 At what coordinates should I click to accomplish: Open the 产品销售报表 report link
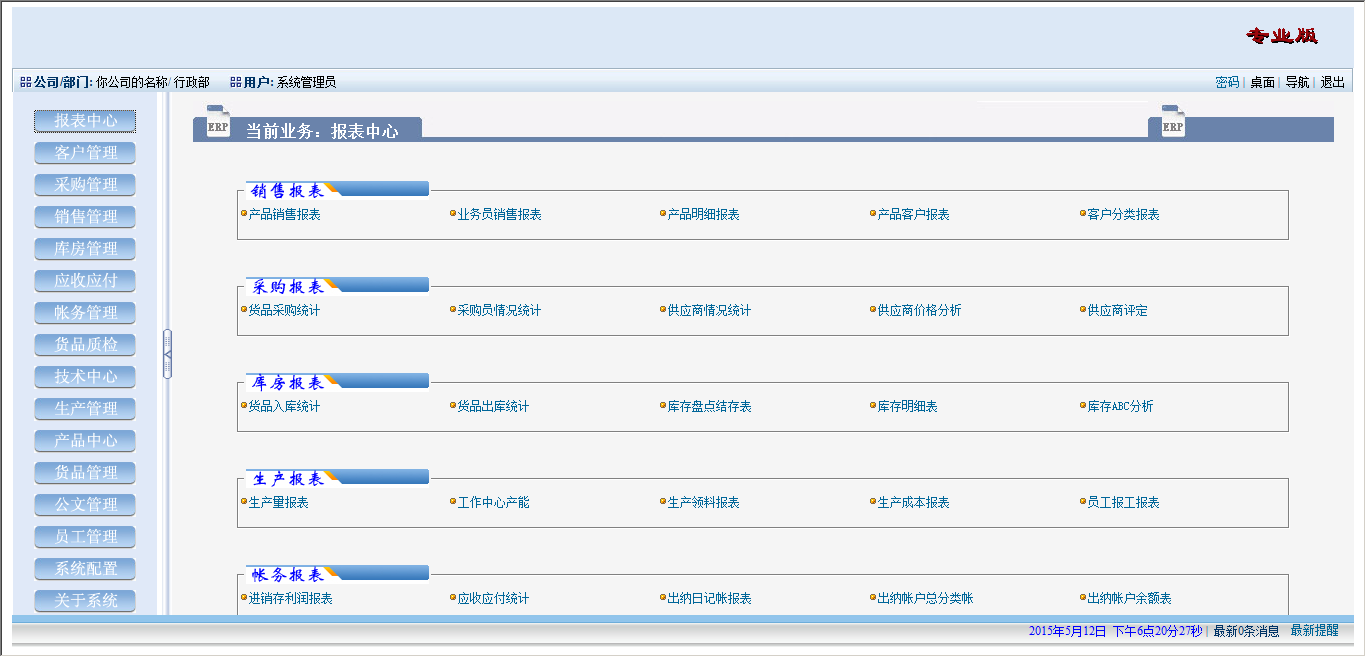284,215
